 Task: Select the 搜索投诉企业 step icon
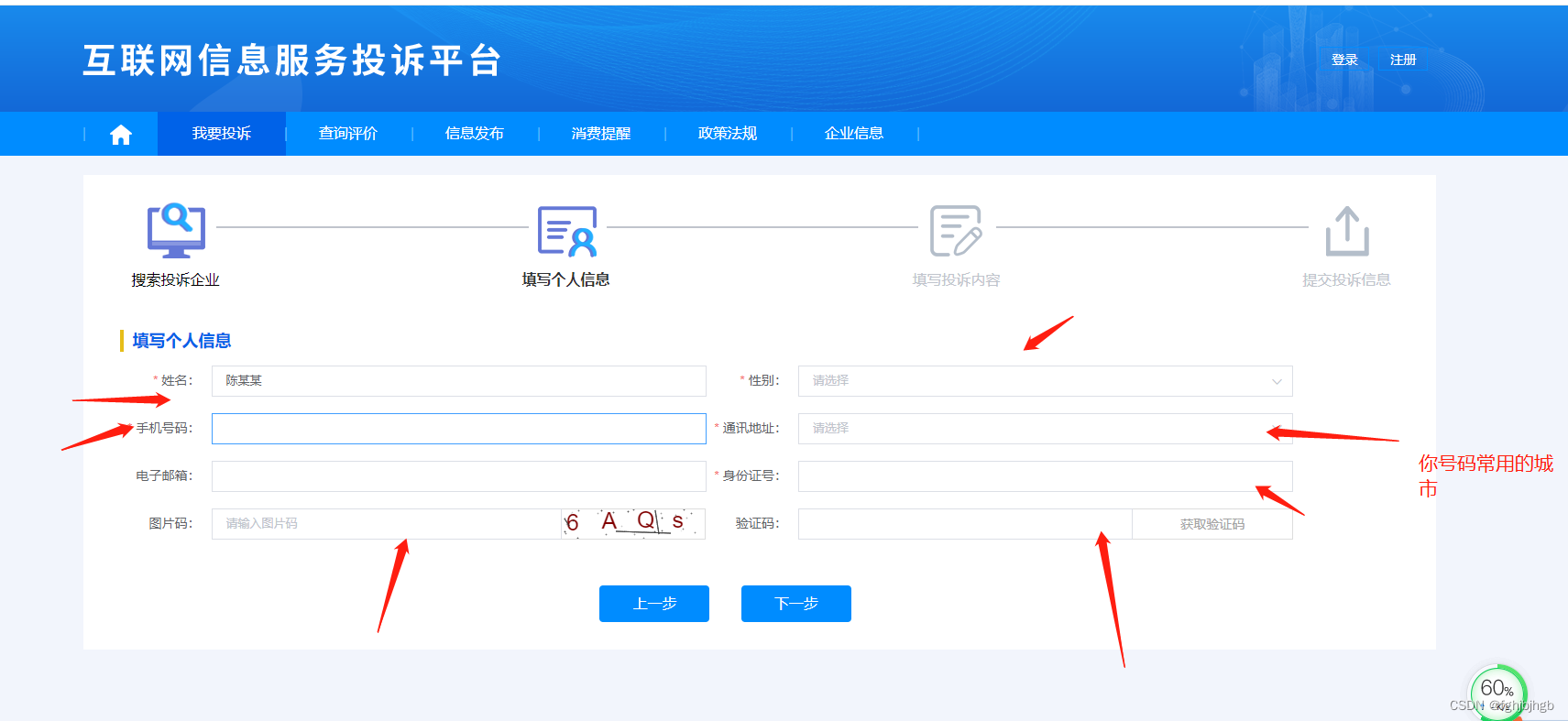(x=176, y=230)
